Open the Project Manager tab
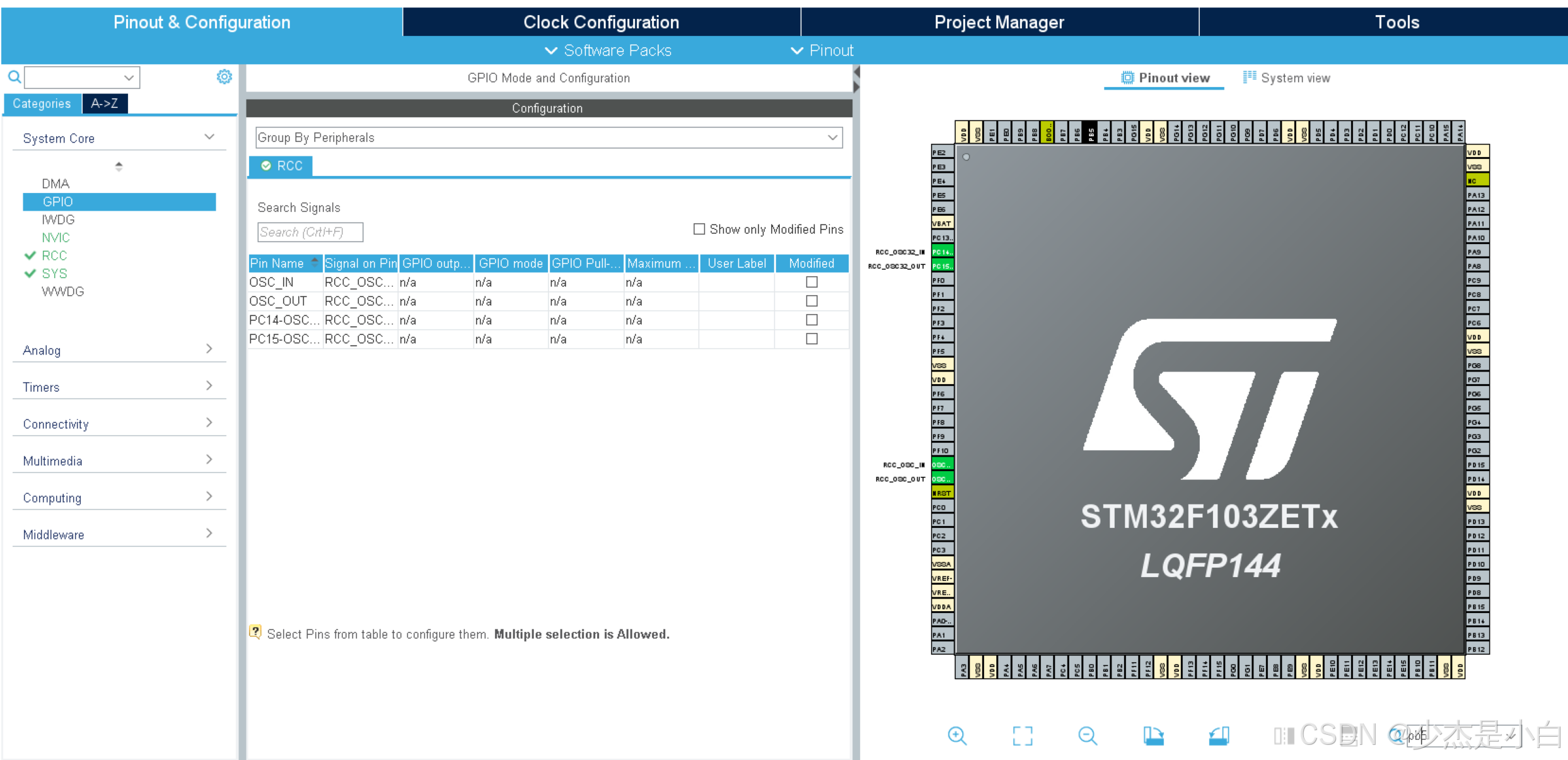 point(999,22)
